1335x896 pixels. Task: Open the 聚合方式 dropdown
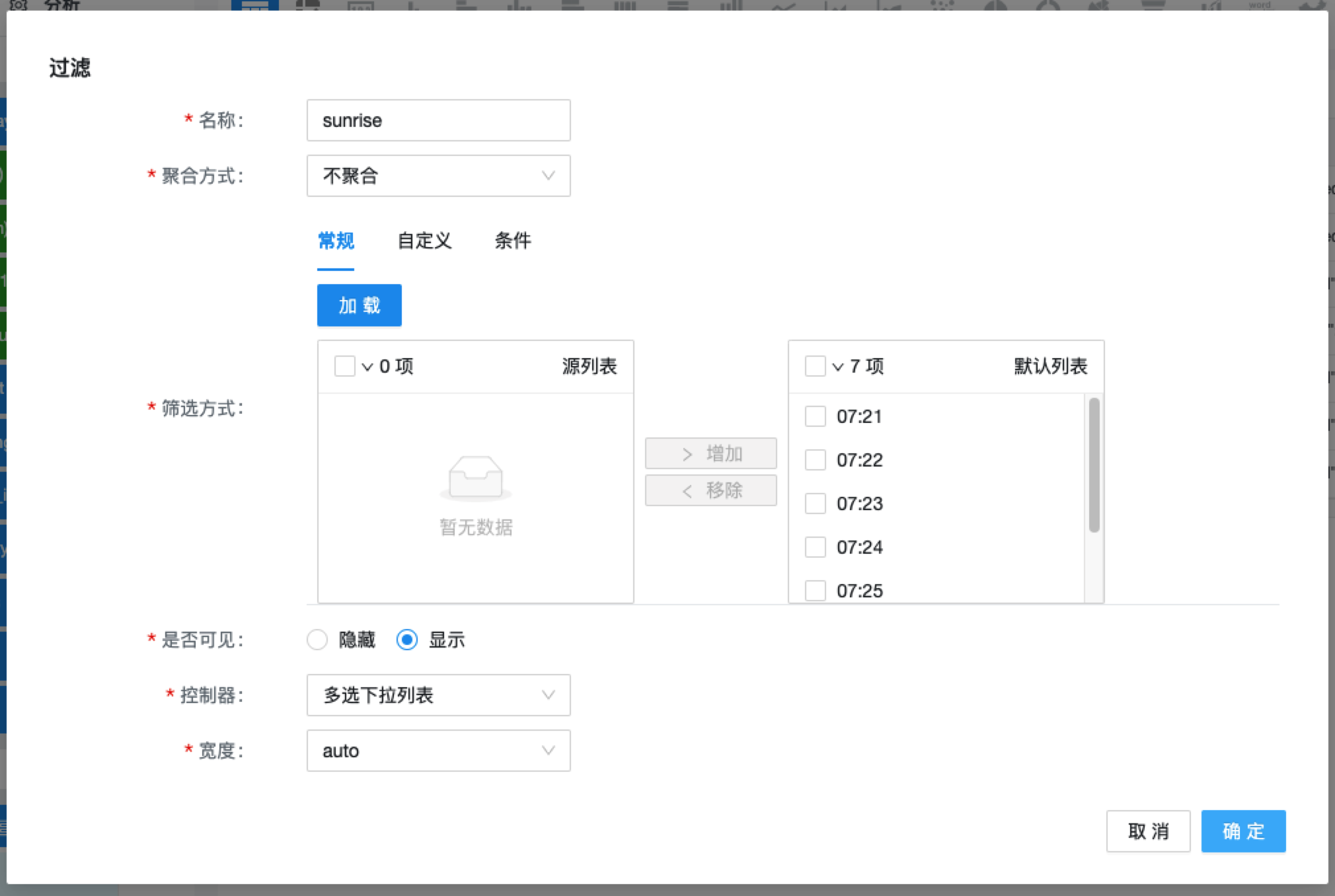click(438, 176)
